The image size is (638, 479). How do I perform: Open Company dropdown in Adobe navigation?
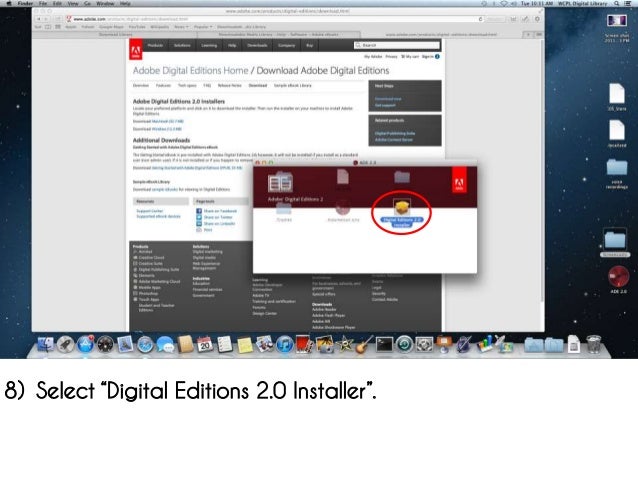[x=286, y=45]
